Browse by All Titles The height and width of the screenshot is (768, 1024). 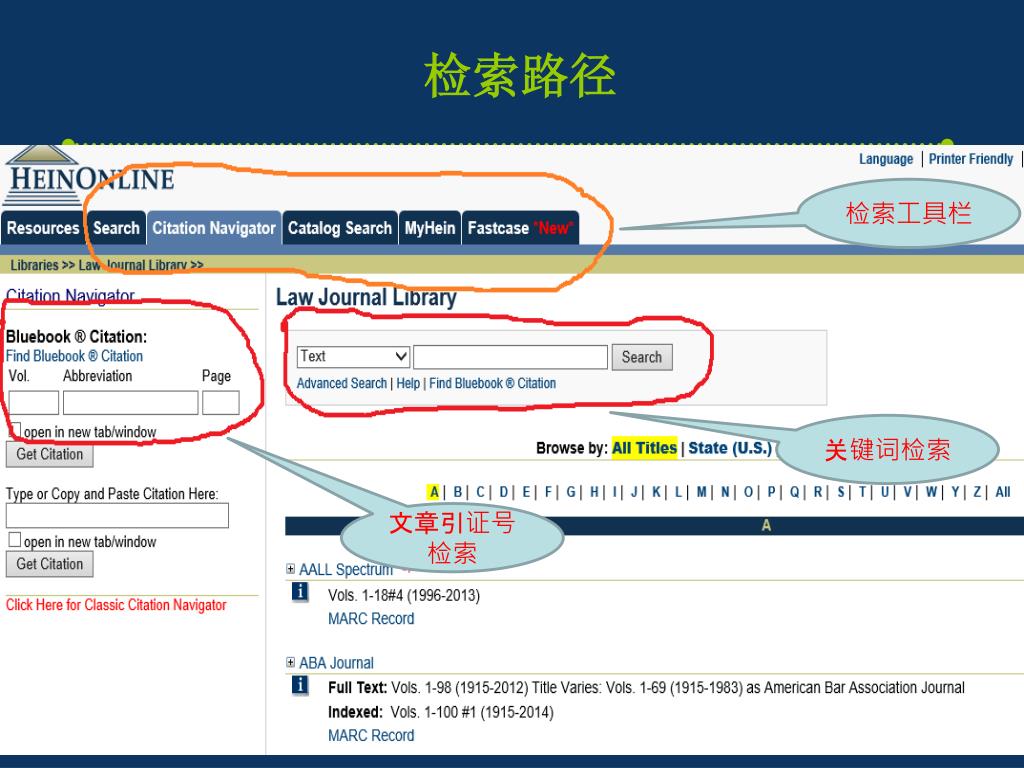[644, 448]
